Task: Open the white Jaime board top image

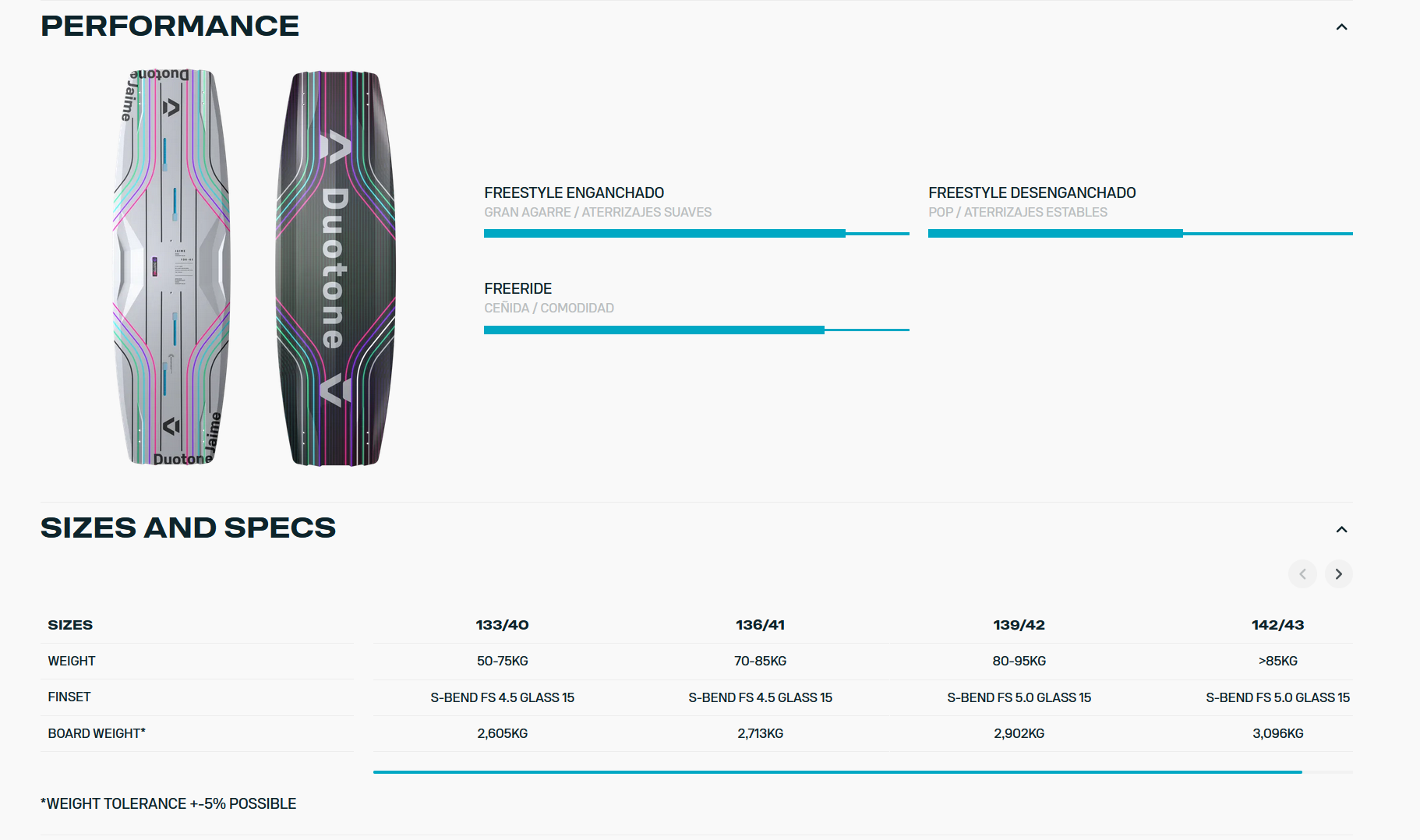Action: click(171, 267)
